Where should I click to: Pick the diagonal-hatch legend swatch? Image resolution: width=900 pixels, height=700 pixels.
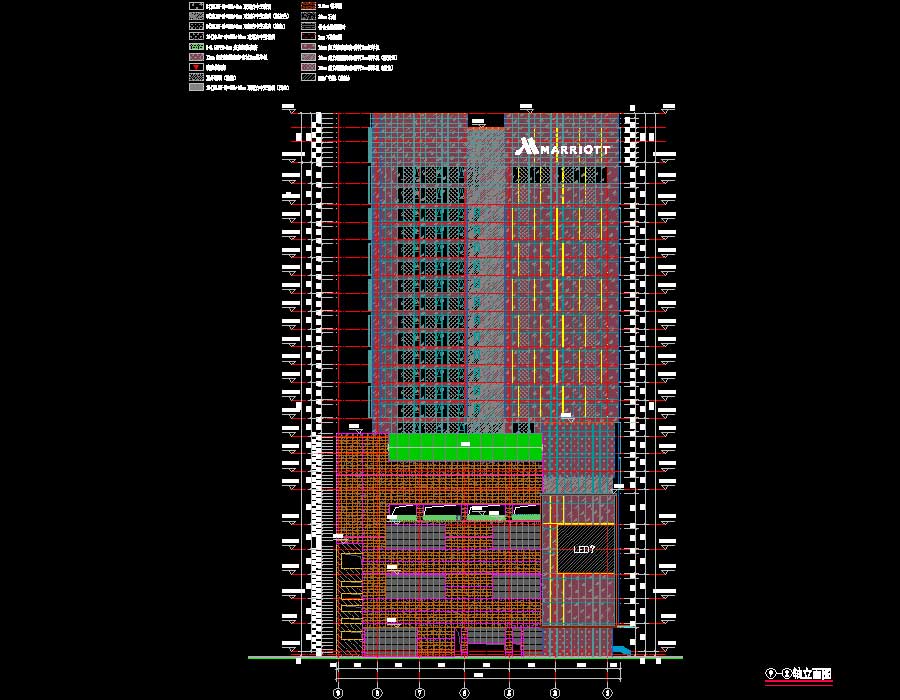pyautogui.click(x=308, y=77)
